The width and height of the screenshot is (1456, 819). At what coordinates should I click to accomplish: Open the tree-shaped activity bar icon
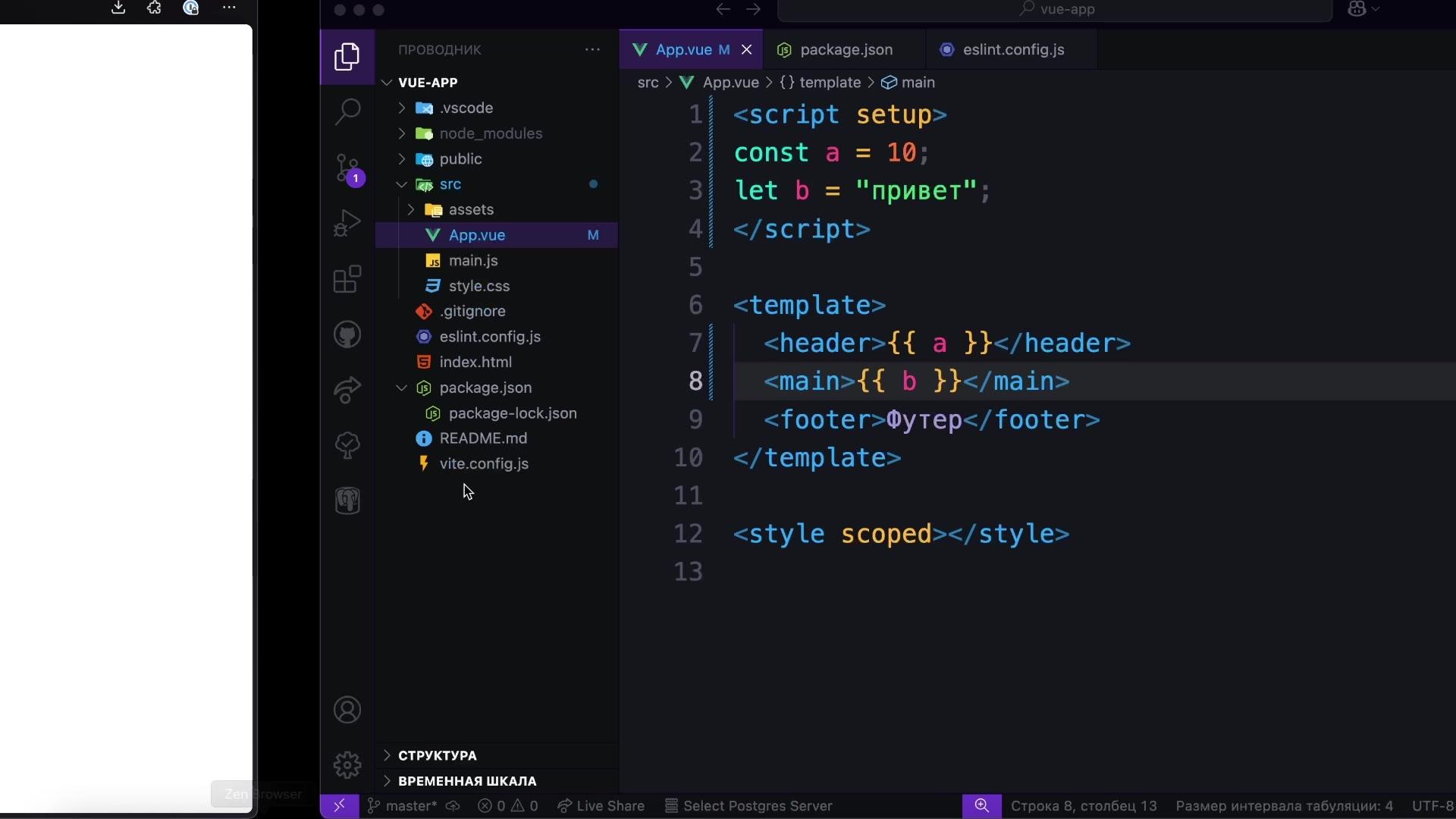[x=347, y=445]
